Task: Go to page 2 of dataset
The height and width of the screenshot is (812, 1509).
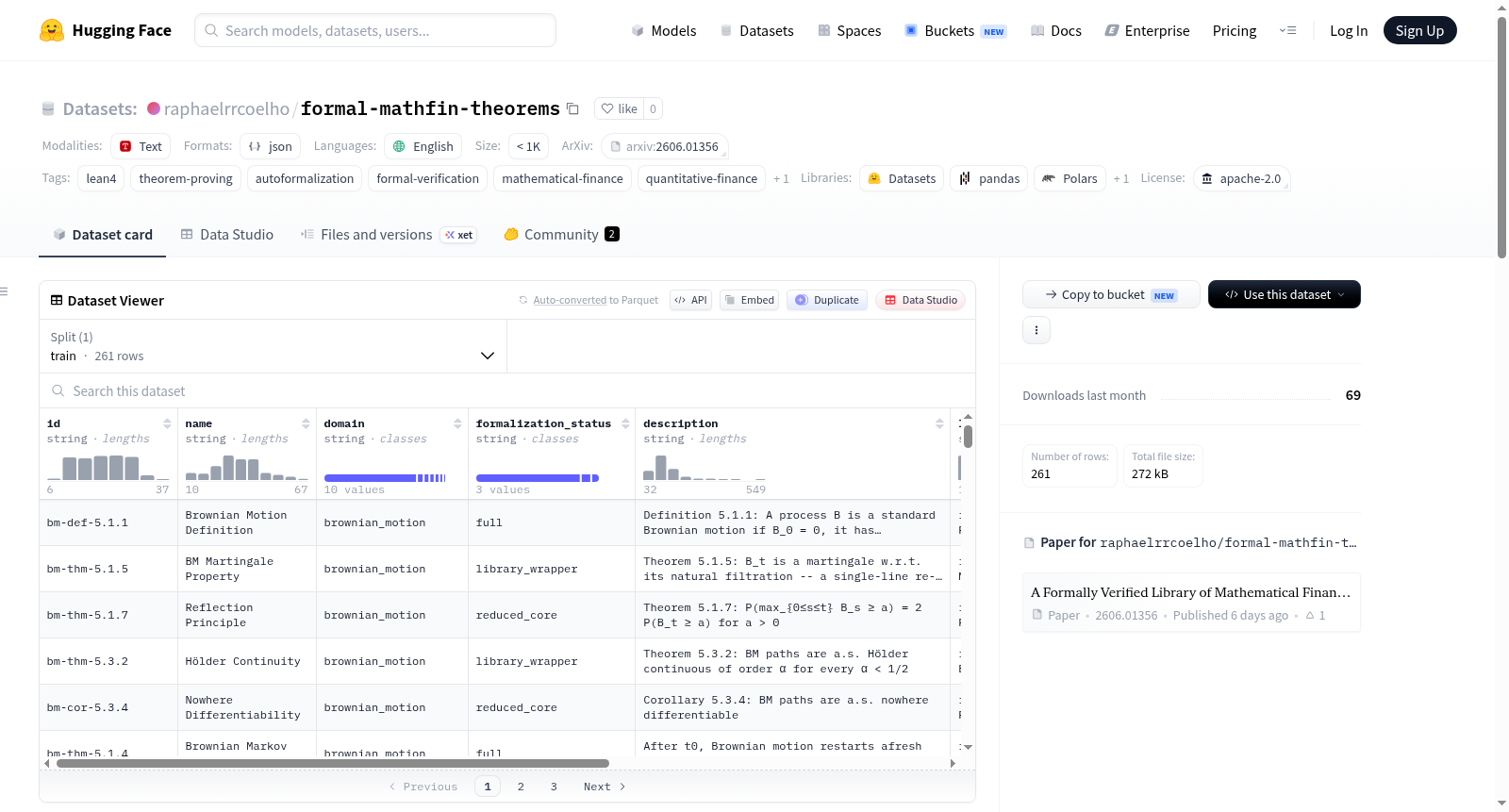Action: click(521, 787)
